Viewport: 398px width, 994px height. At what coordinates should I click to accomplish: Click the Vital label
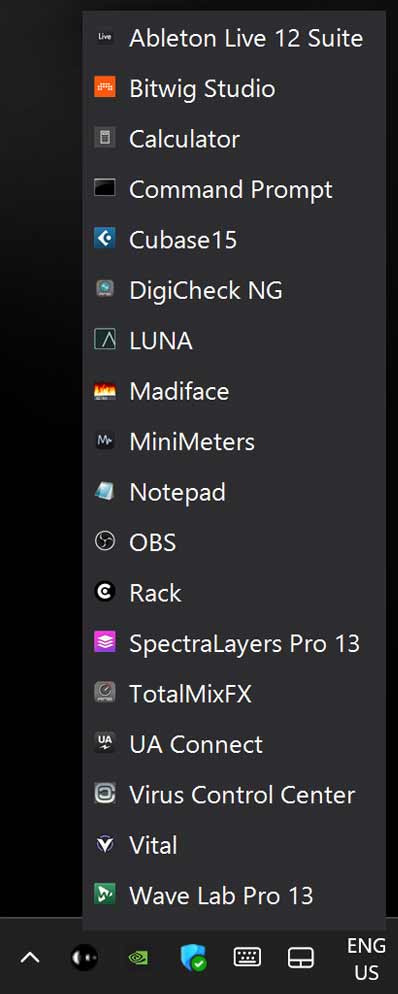pos(153,845)
